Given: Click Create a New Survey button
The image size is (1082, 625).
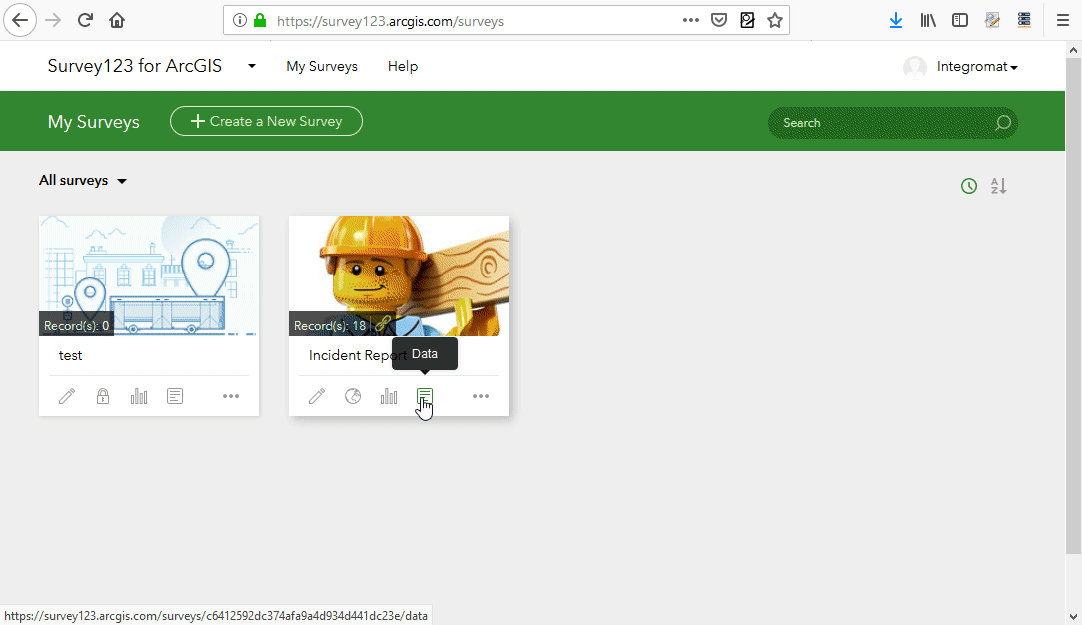Looking at the screenshot, I should click(266, 121).
